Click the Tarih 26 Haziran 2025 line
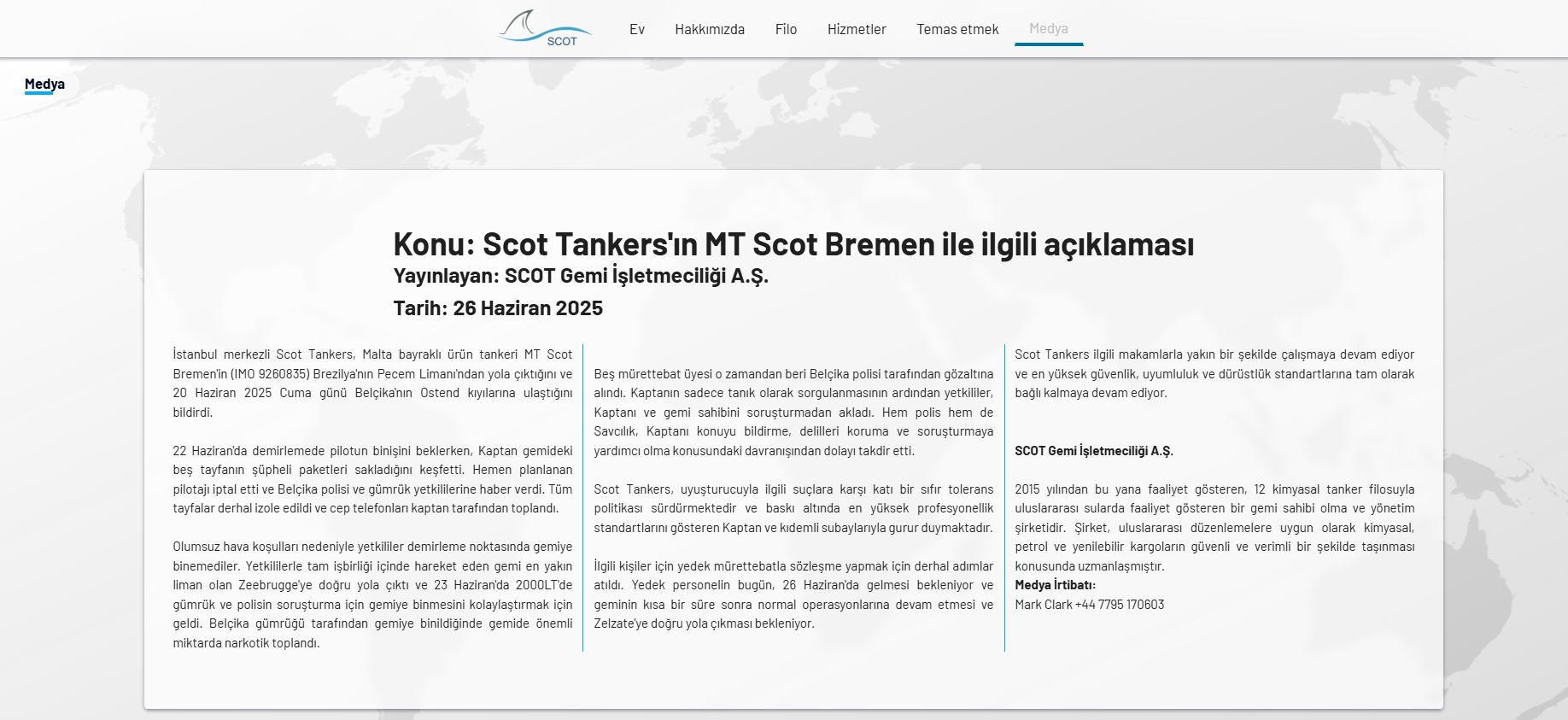 pyautogui.click(x=498, y=308)
